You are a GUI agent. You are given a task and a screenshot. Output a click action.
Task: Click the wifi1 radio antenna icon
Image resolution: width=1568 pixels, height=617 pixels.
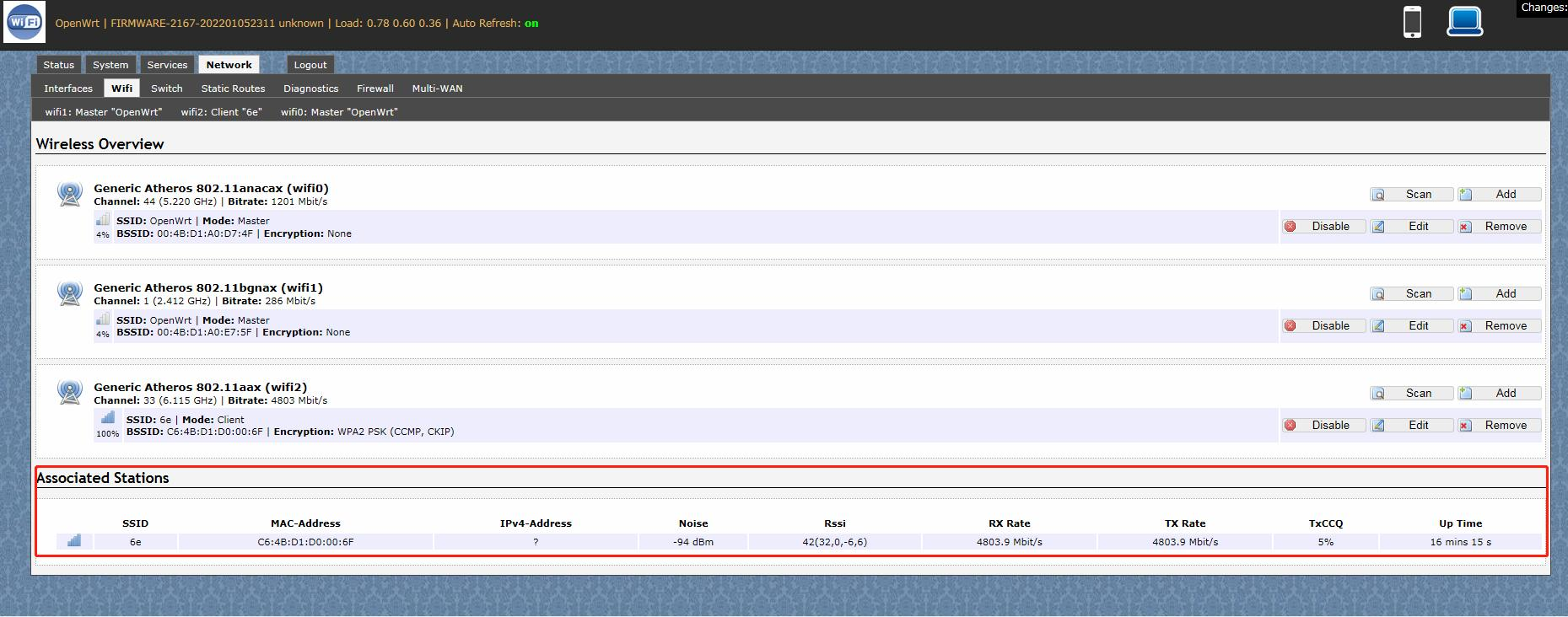click(69, 293)
